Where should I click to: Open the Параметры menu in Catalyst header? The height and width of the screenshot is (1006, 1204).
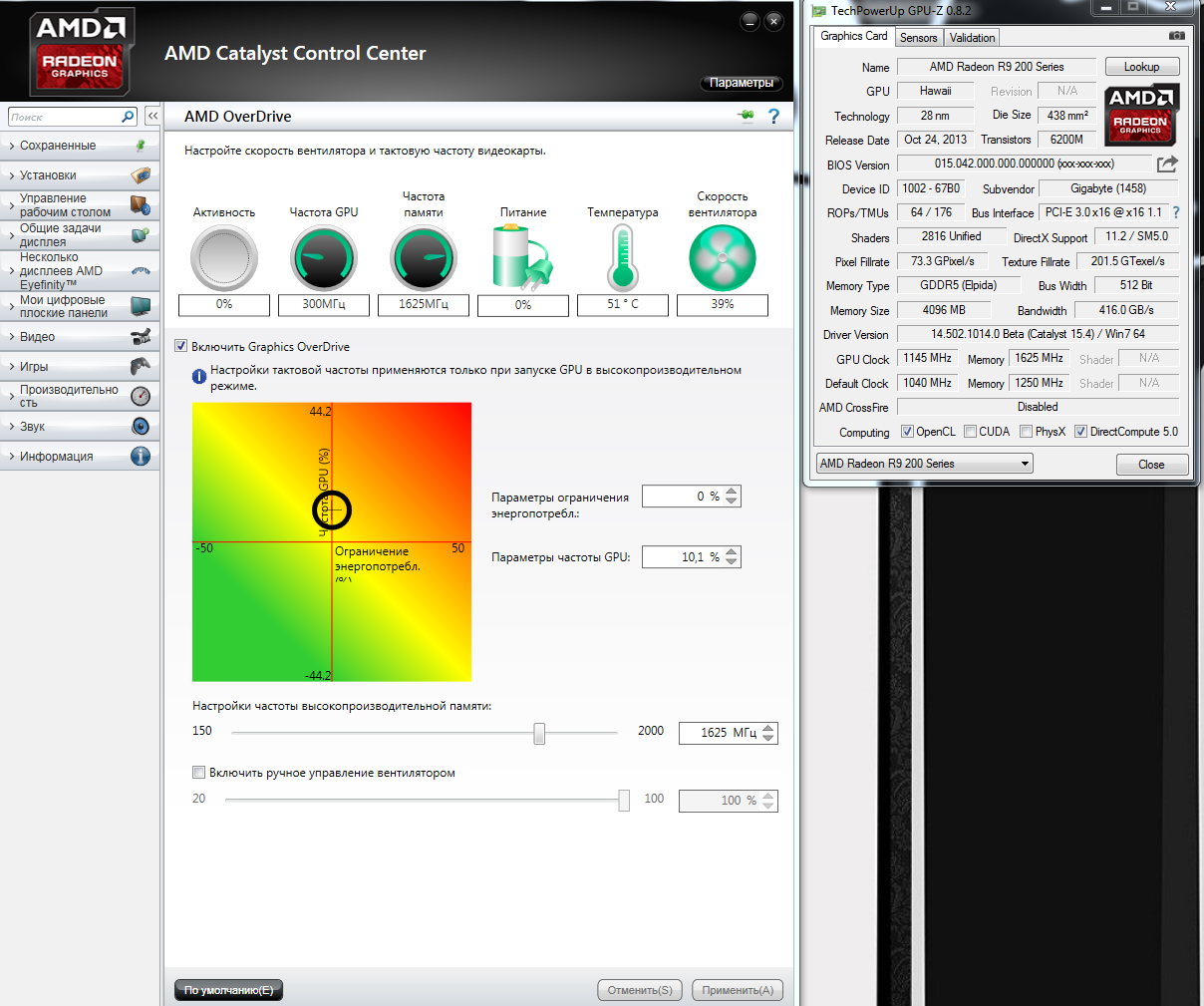(x=742, y=83)
